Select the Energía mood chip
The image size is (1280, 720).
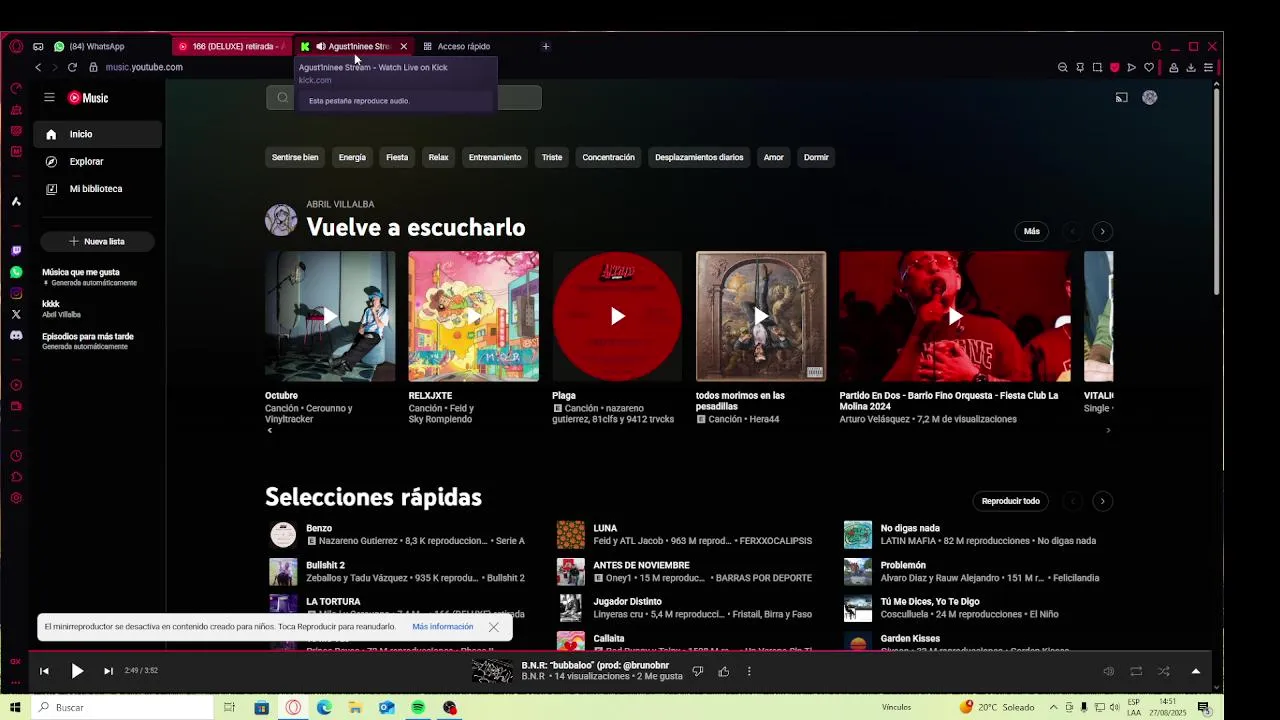[352, 157]
